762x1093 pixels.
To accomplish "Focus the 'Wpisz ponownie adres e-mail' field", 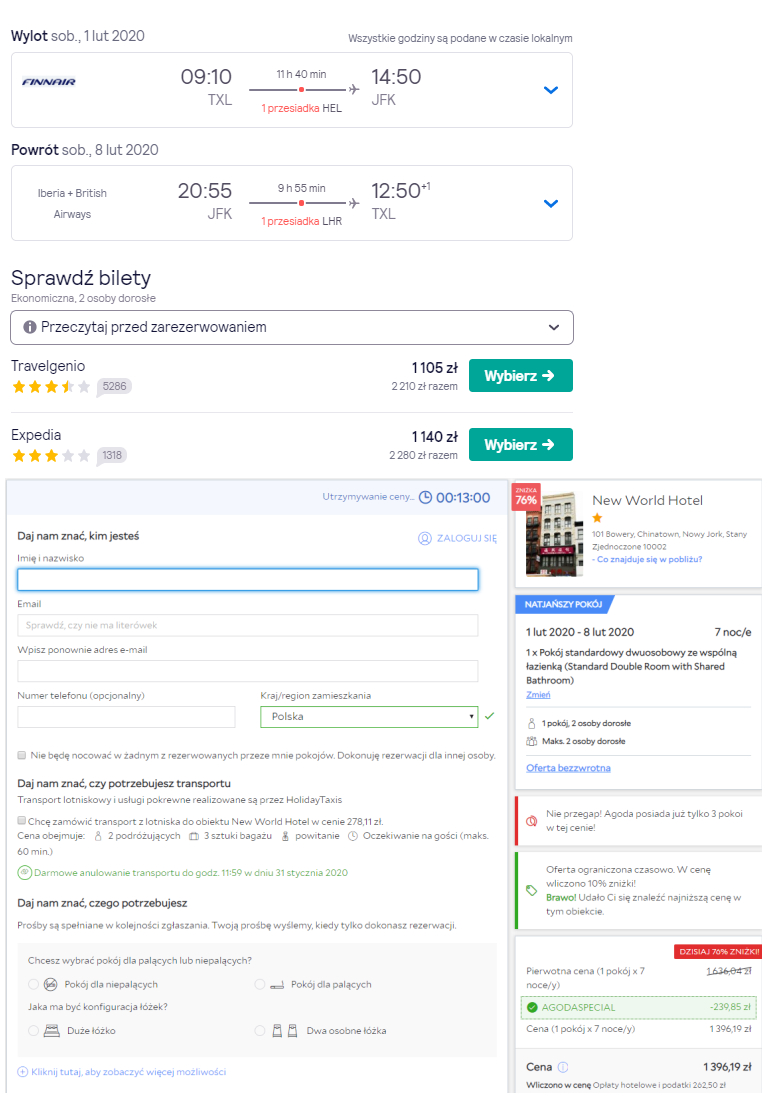I will 247,671.
